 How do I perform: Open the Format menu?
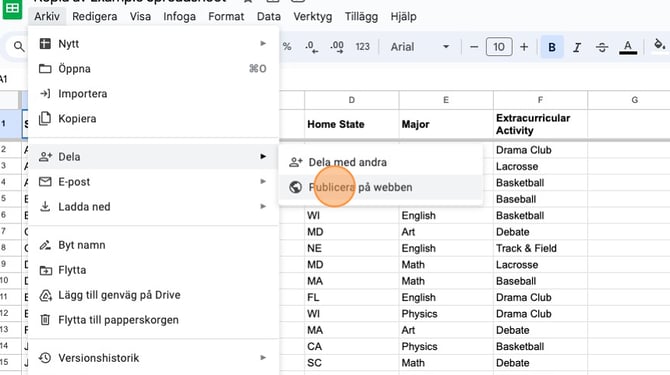pyautogui.click(x=226, y=17)
